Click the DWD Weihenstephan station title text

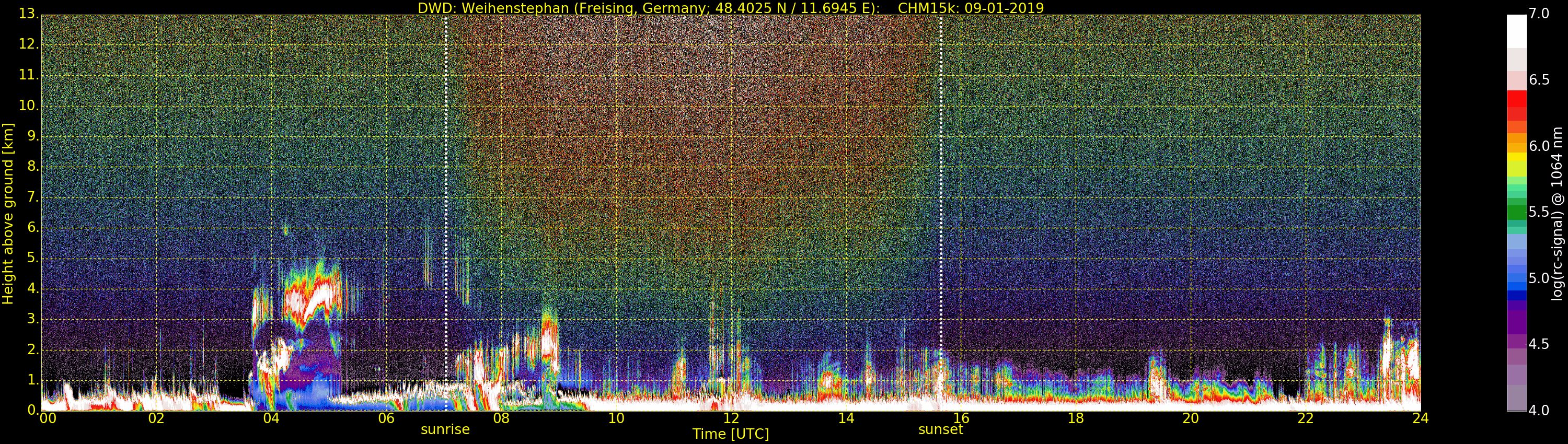[648, 8]
